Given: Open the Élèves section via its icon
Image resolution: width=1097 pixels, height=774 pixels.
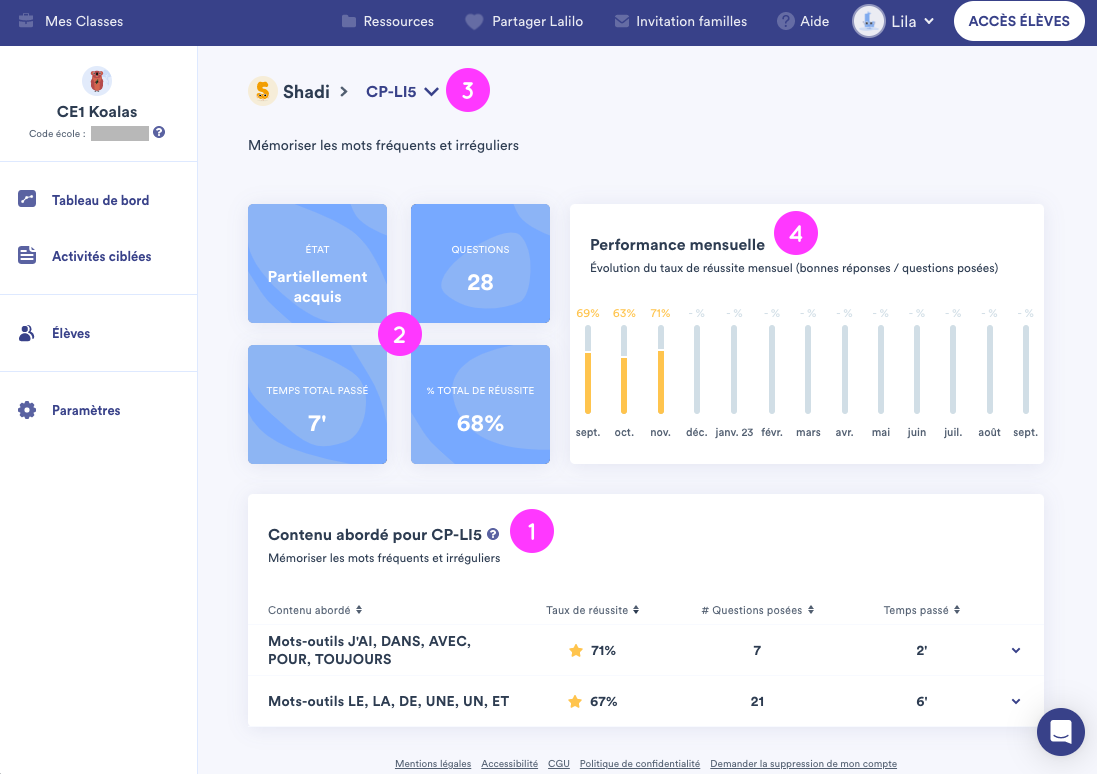Looking at the screenshot, I should [x=26, y=332].
